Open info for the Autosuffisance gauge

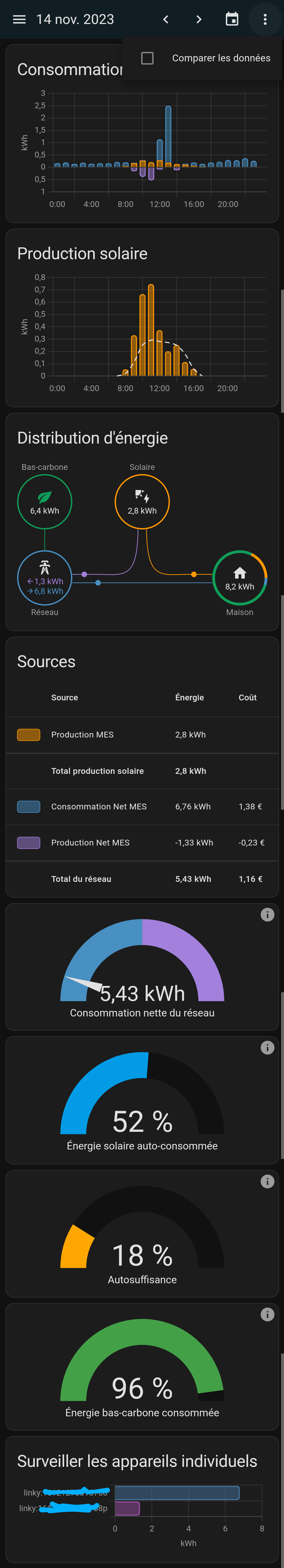268,1182
